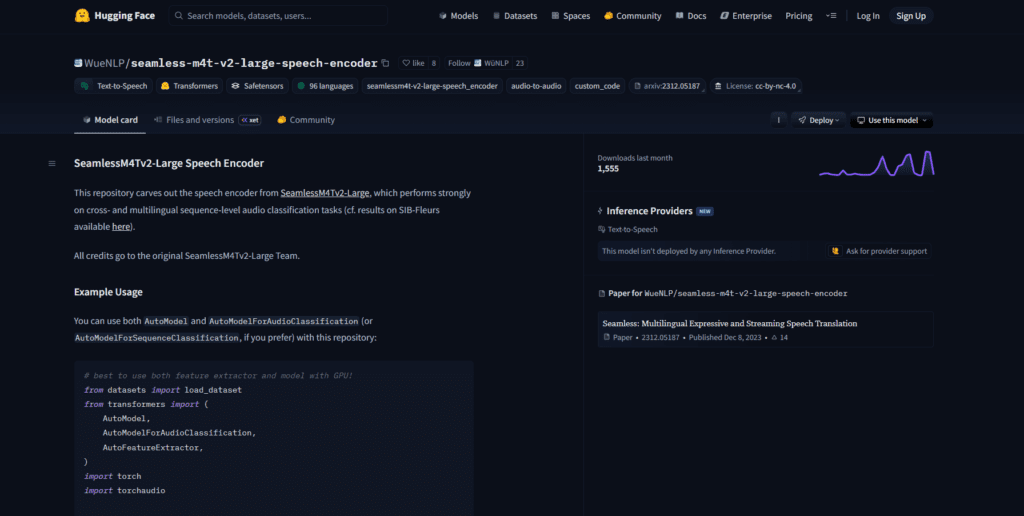
Task: Follow the WüNLP organization
Action: tap(477, 63)
